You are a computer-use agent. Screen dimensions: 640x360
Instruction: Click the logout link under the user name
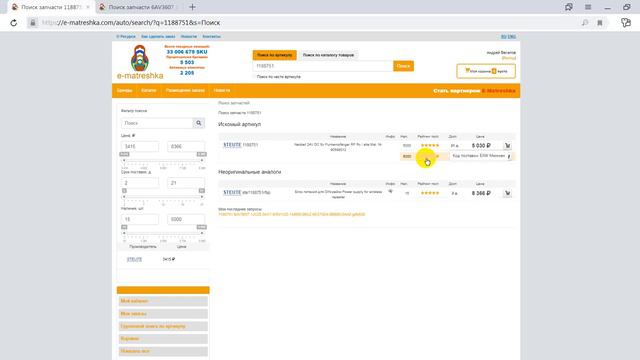point(509,58)
